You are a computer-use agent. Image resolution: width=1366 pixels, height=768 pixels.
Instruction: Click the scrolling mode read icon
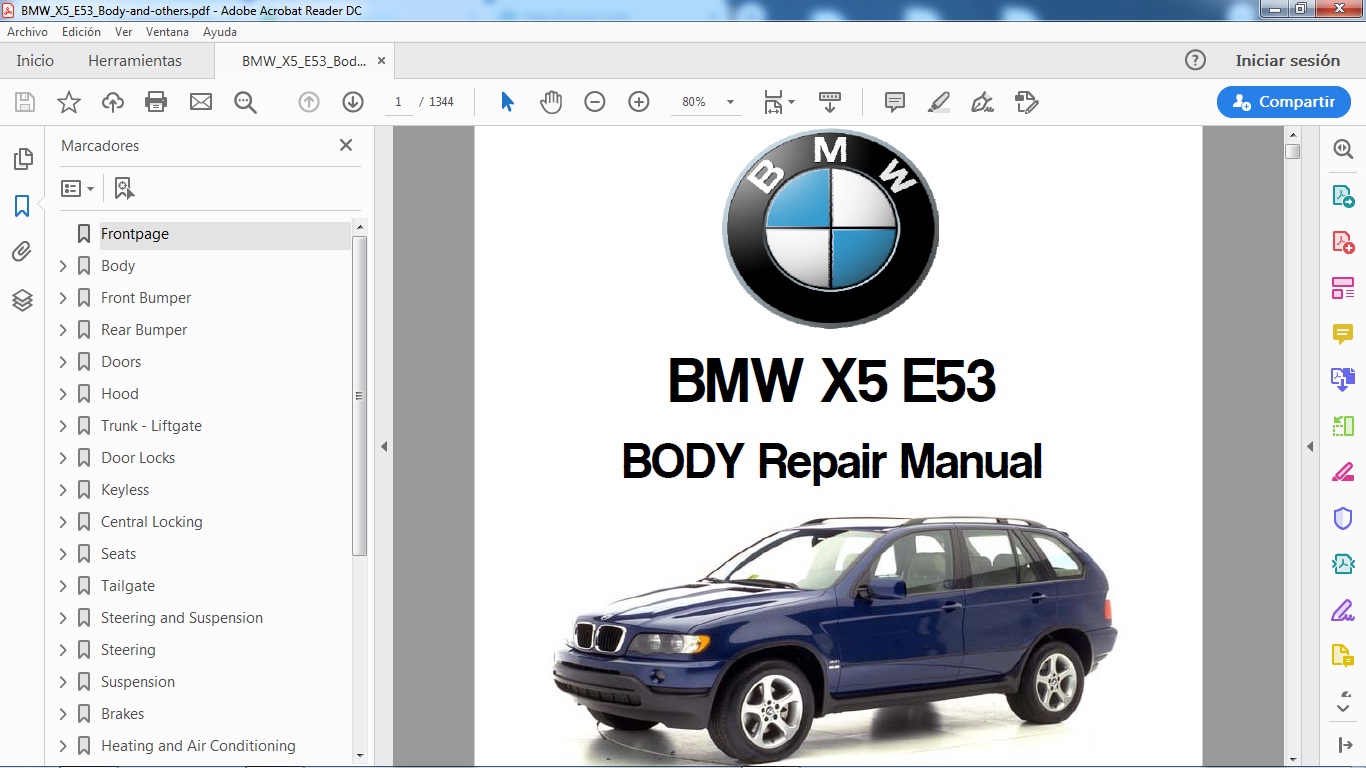tap(830, 102)
